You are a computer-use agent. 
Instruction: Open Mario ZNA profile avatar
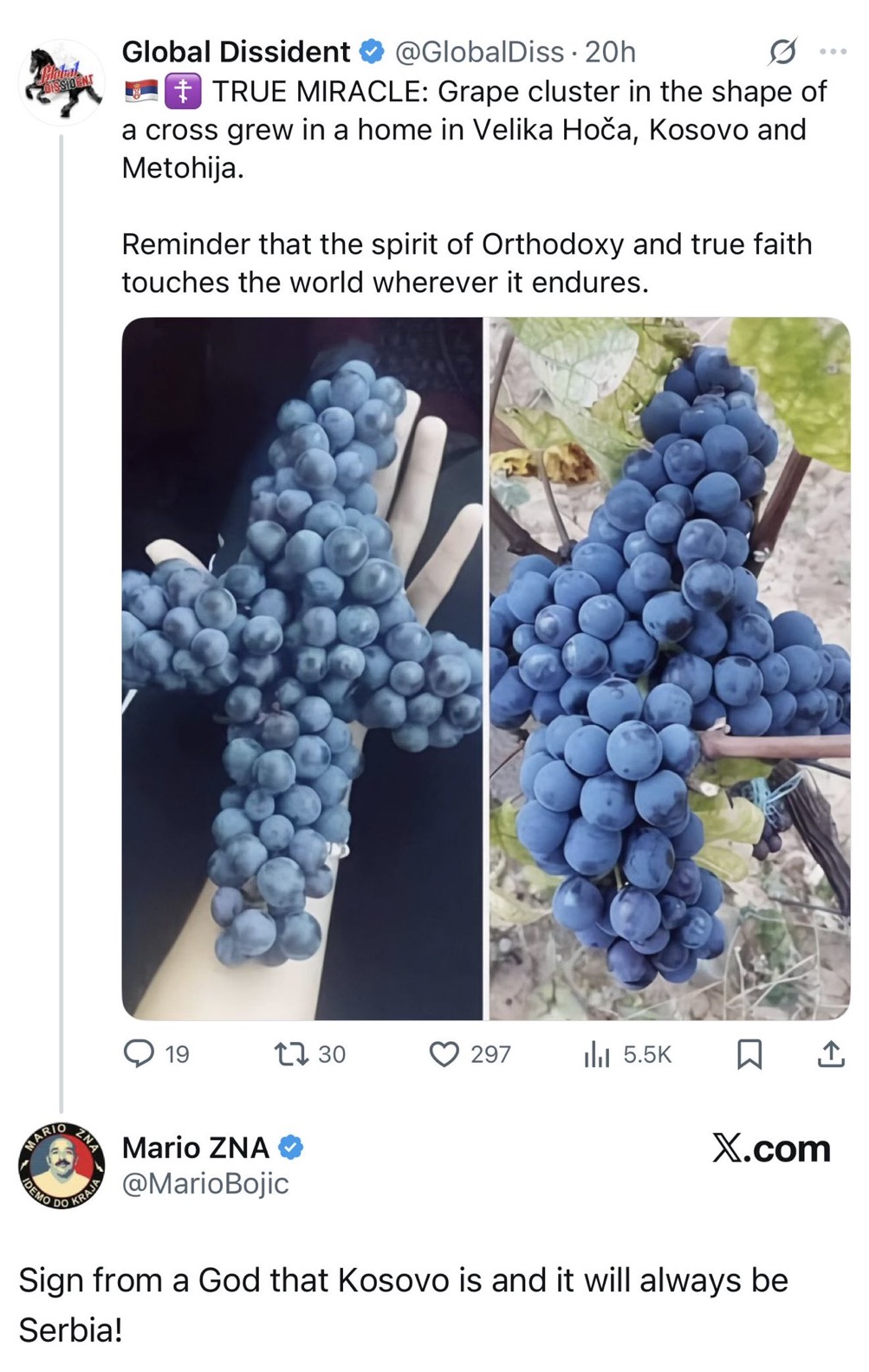click(61, 1165)
